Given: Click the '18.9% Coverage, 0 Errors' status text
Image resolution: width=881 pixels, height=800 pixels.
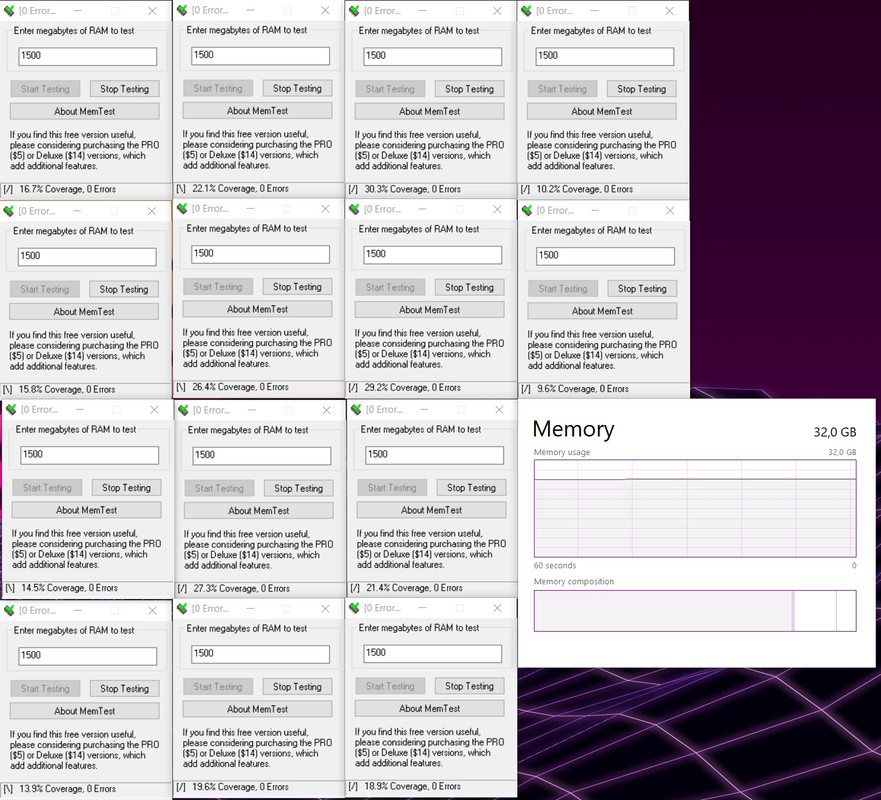Looking at the screenshot, I should [412, 787].
